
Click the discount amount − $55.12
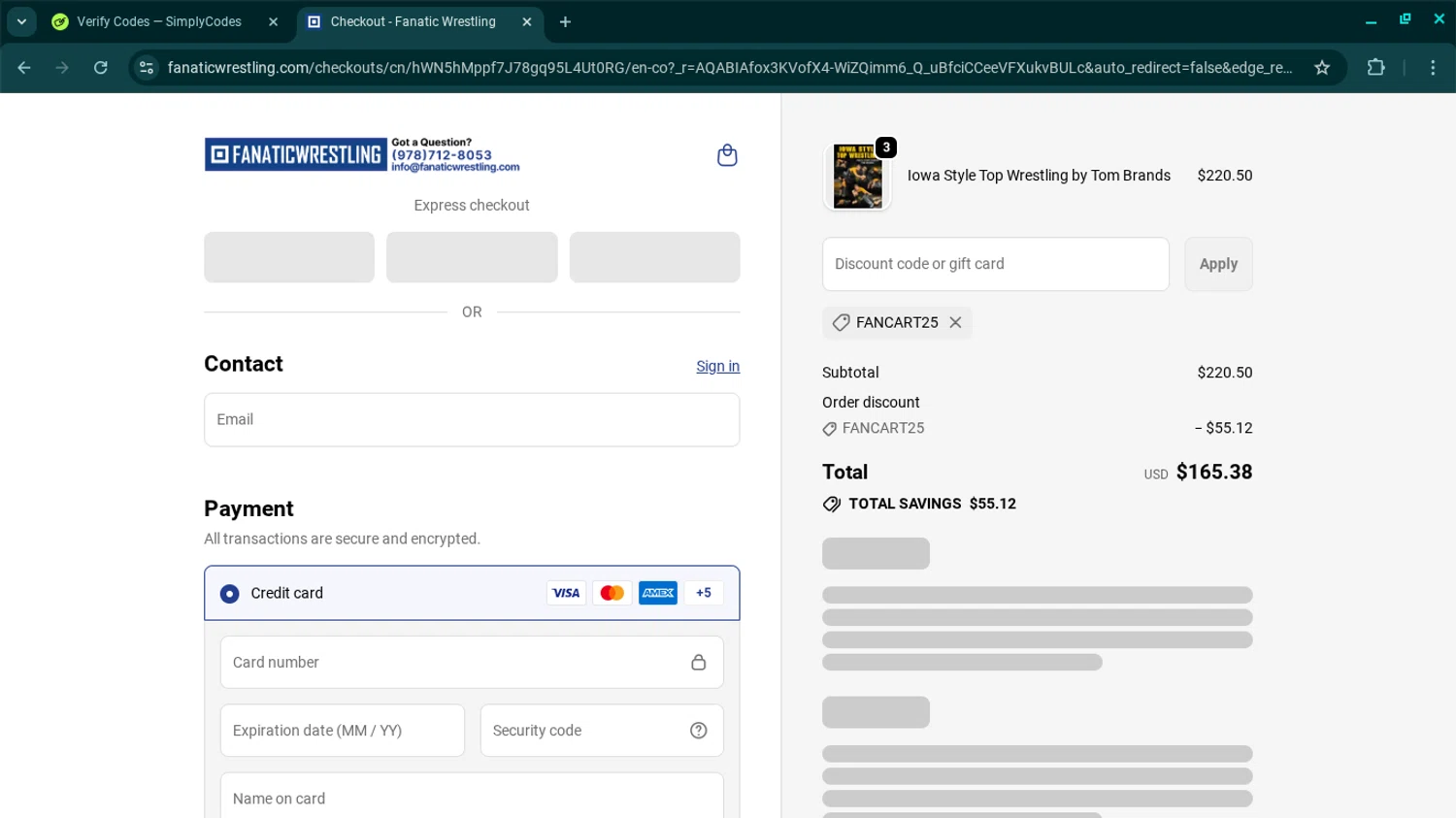pyautogui.click(x=1223, y=428)
